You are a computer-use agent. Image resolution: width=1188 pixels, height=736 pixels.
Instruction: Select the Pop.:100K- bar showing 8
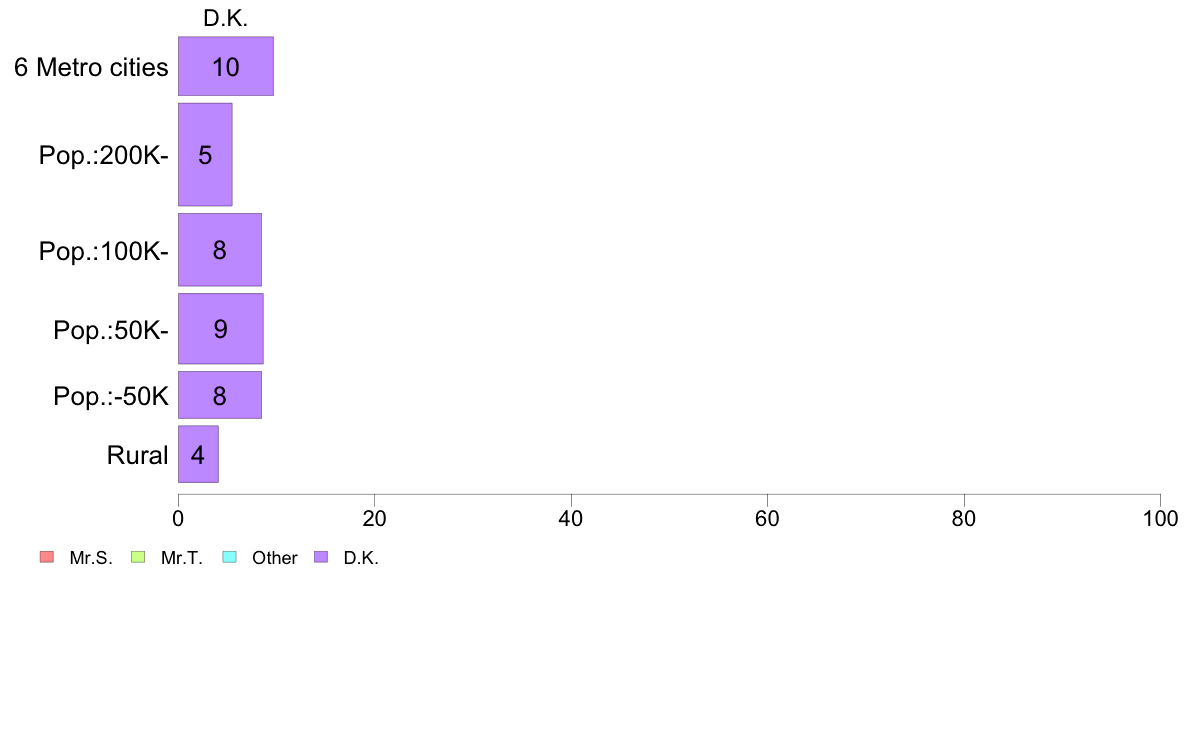tap(220, 250)
